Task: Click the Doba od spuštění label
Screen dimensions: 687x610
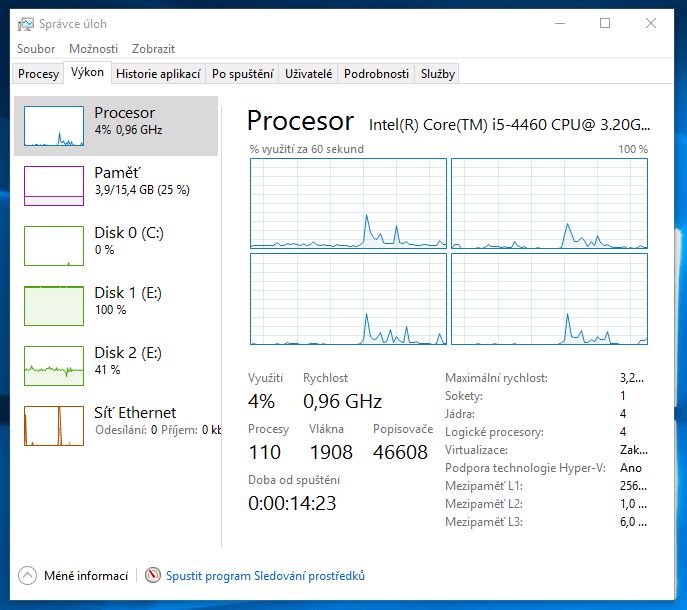Action: [x=294, y=480]
